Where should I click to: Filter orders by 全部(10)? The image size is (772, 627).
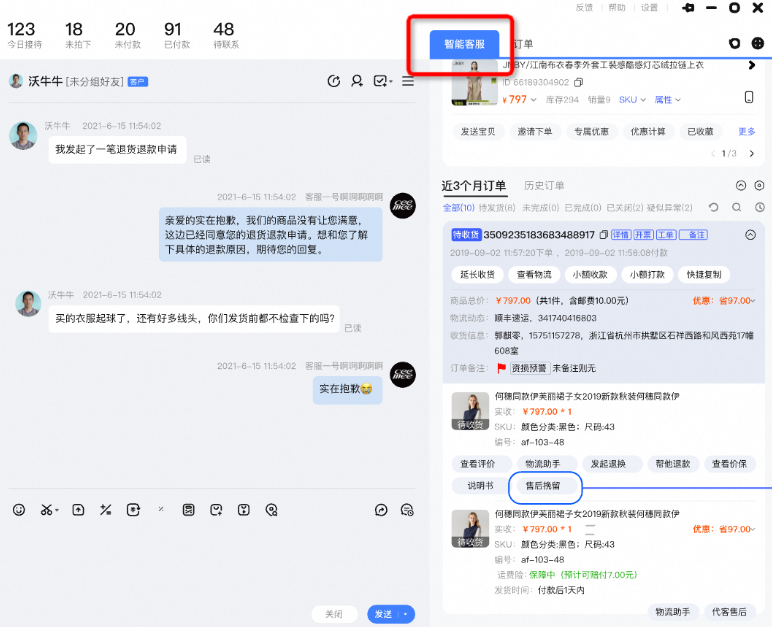coord(459,207)
